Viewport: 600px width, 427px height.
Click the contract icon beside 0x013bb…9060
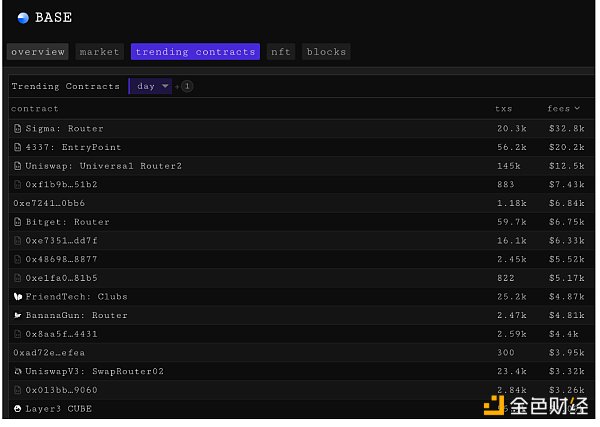18,390
